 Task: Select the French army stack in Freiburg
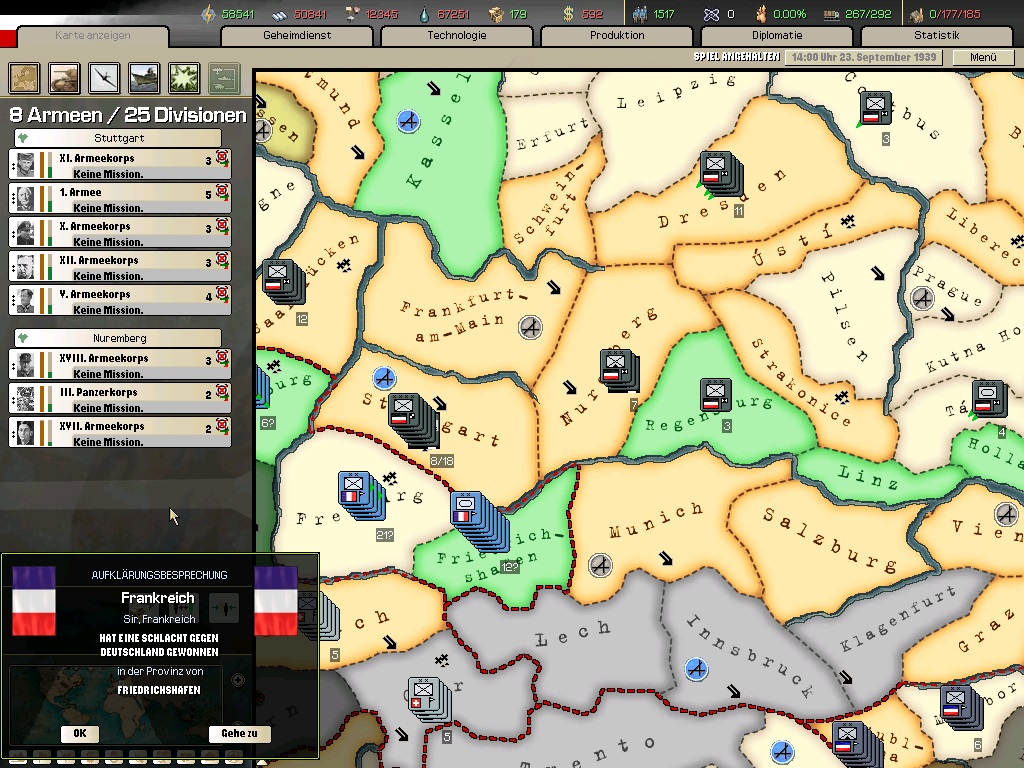361,494
